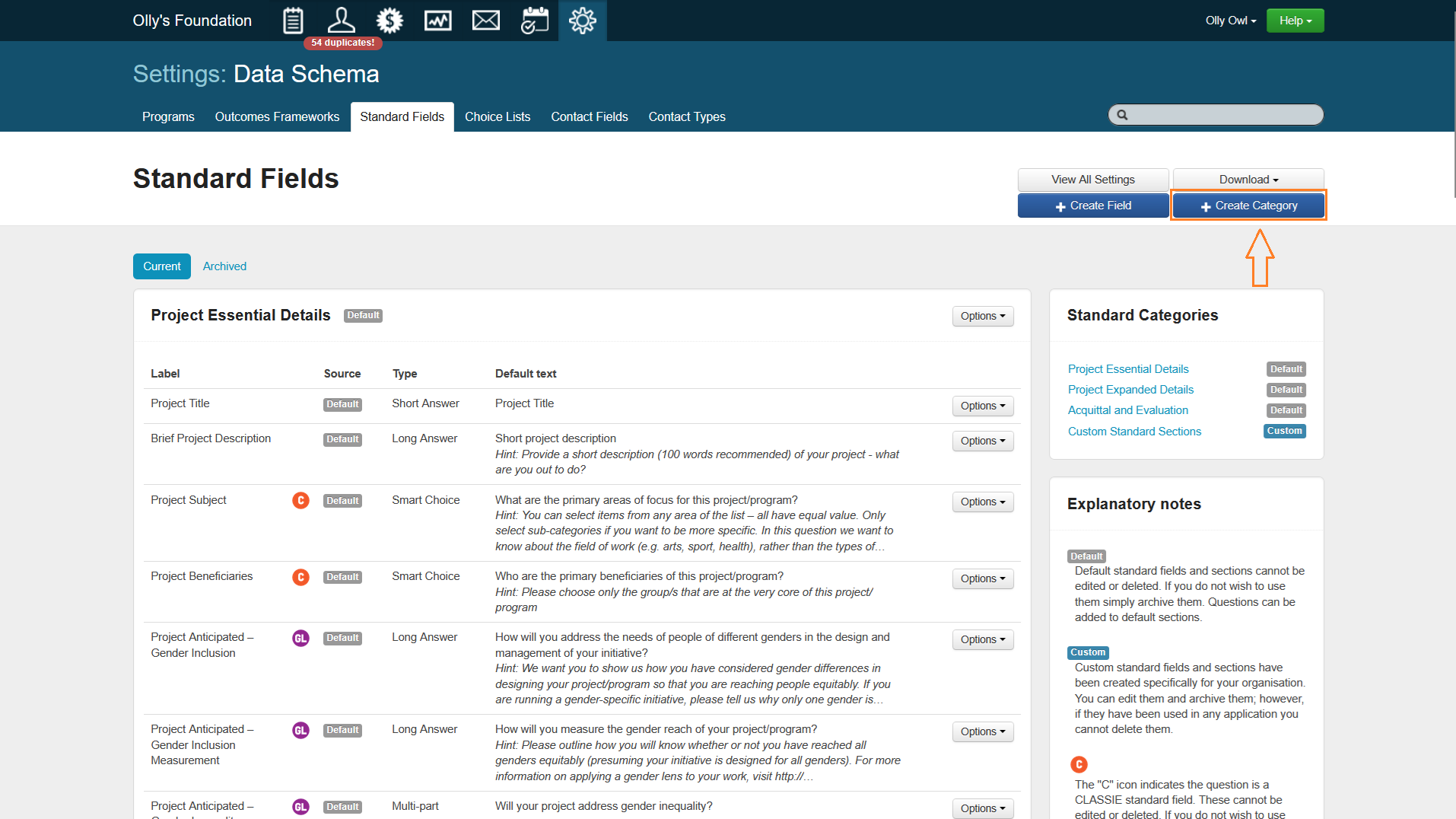Open the clipboard applications icon in top nav
1456x819 pixels.
point(293,21)
